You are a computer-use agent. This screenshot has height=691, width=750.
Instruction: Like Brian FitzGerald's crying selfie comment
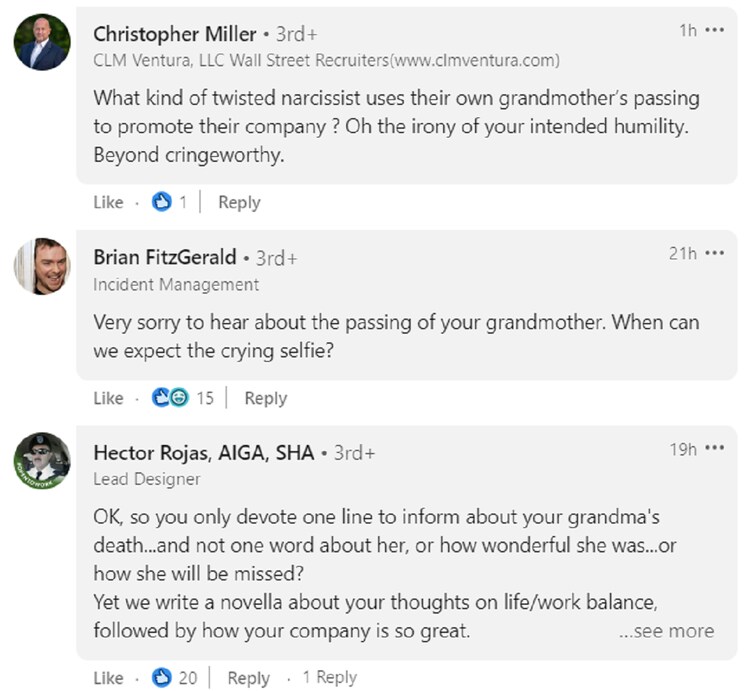108,398
